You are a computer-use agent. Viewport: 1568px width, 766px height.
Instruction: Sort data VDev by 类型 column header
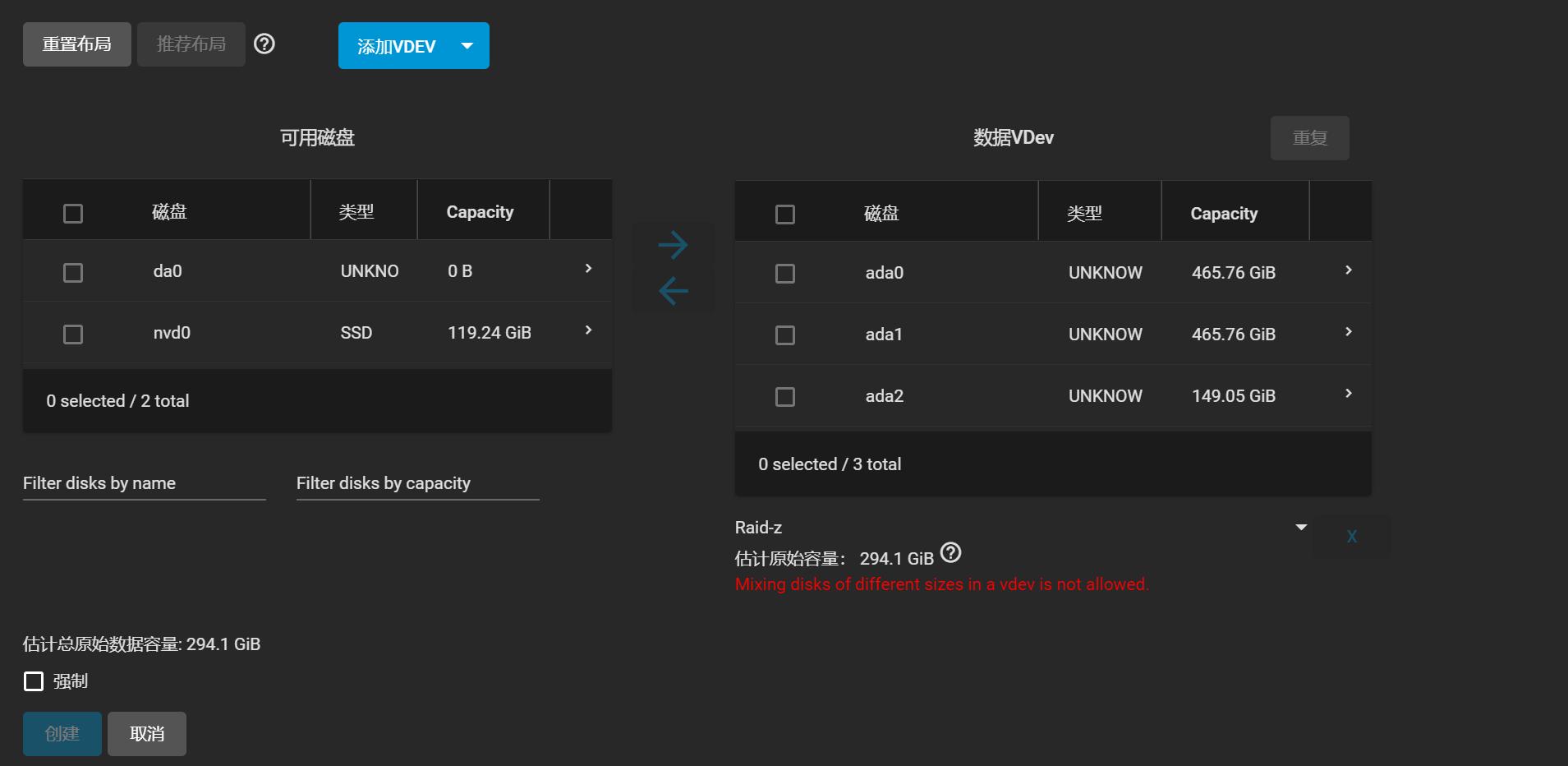(x=1084, y=214)
